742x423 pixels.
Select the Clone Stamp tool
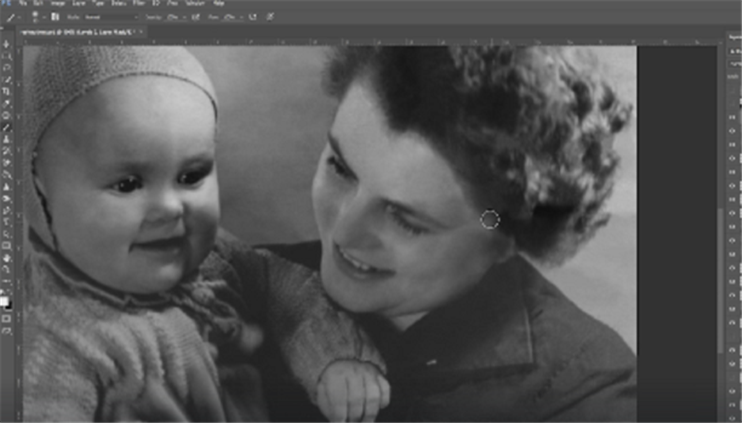pyautogui.click(x=7, y=139)
